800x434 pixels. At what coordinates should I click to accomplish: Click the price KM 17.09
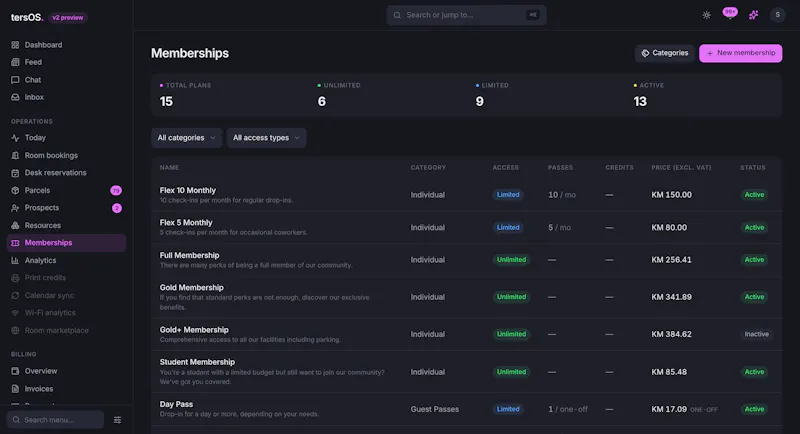pos(669,409)
